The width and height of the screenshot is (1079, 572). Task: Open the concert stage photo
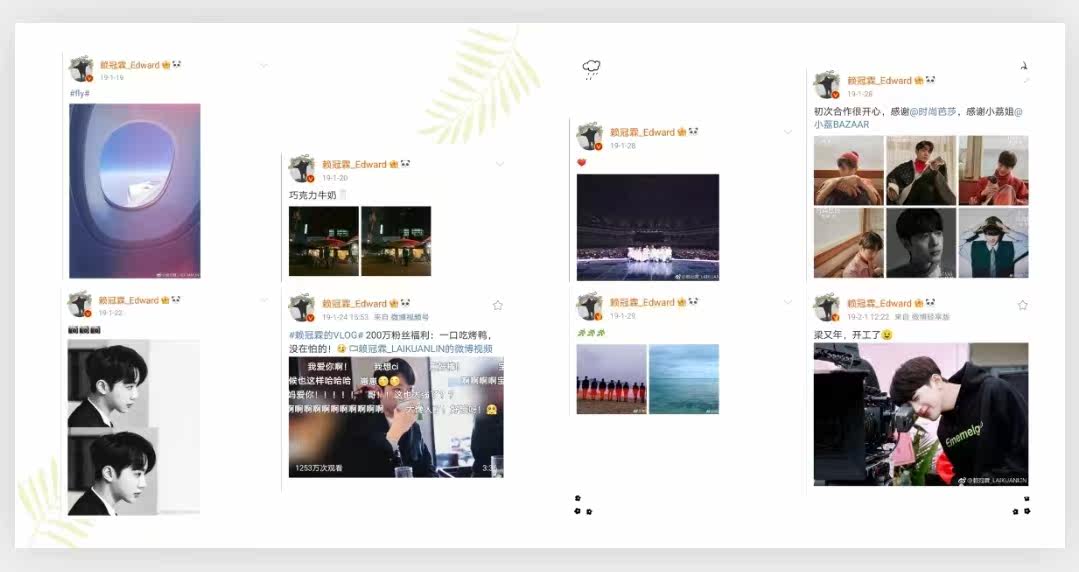(648, 227)
